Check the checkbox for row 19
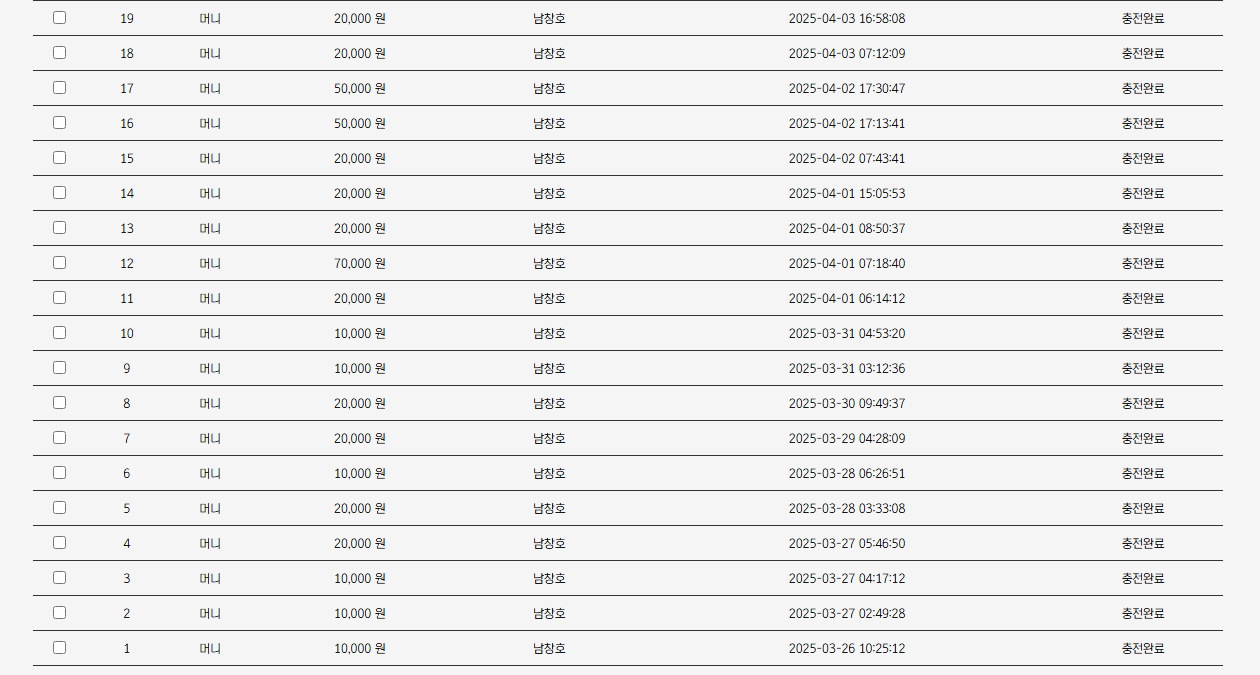1260x675 pixels. tap(60, 18)
